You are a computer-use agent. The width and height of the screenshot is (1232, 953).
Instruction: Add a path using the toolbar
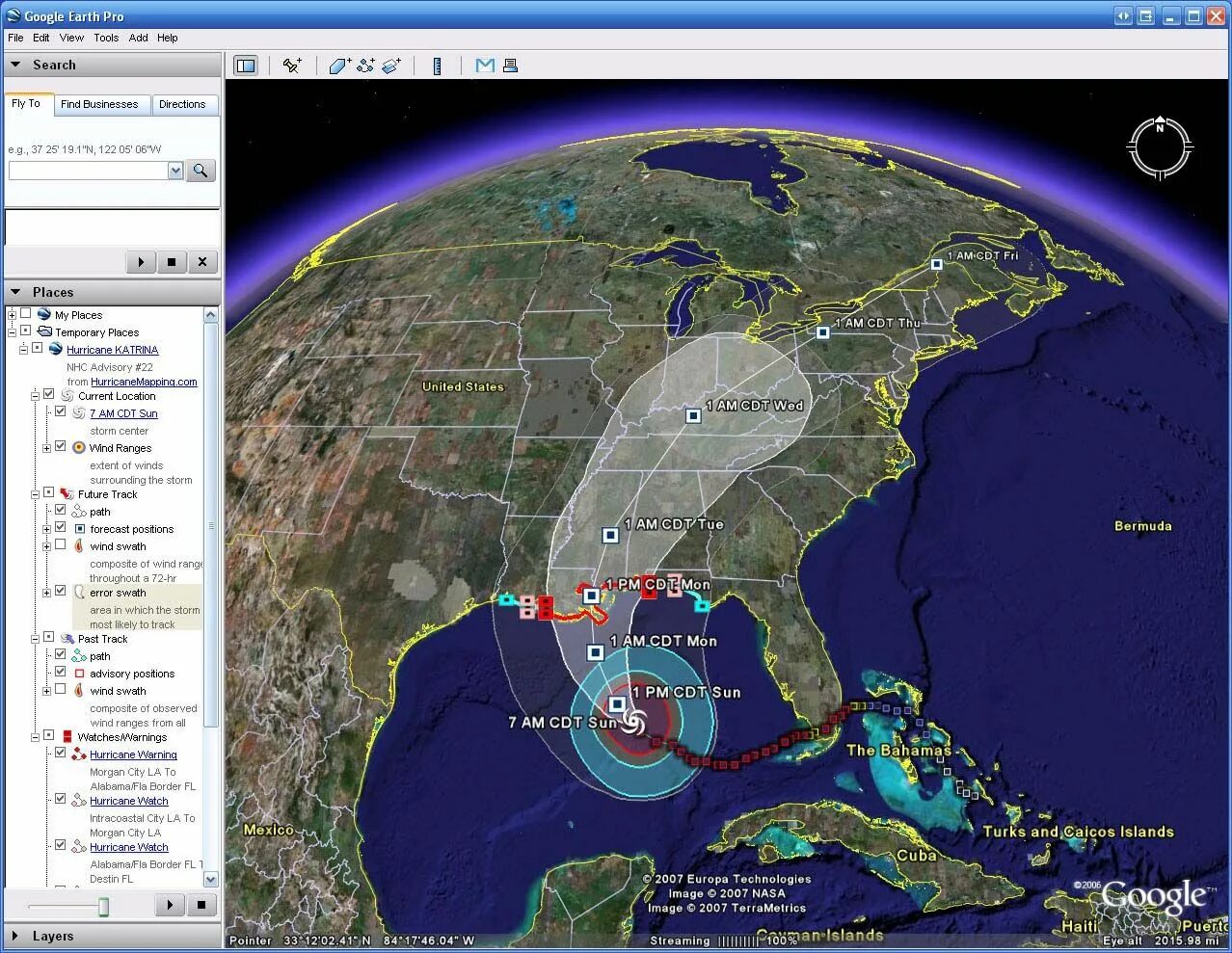pyautogui.click(x=365, y=66)
